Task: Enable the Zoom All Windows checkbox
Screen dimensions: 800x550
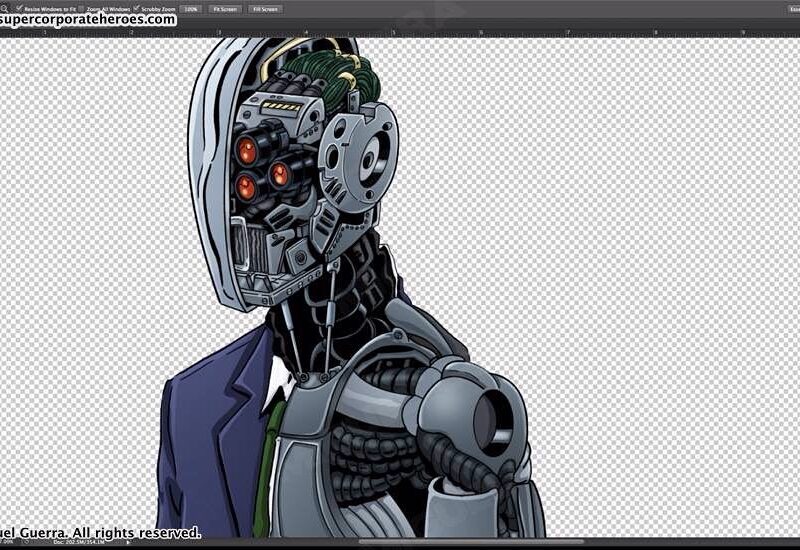Action: point(82,8)
